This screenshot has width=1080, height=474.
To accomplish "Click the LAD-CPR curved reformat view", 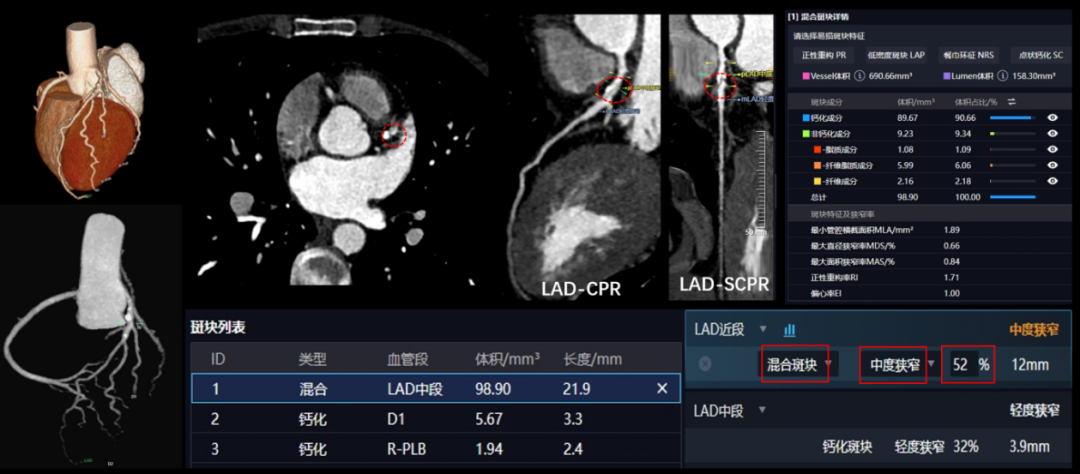I will [586, 158].
